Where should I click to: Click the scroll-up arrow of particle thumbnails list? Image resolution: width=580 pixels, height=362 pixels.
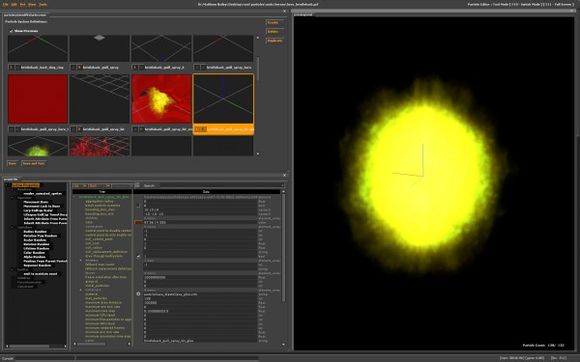(x=258, y=38)
